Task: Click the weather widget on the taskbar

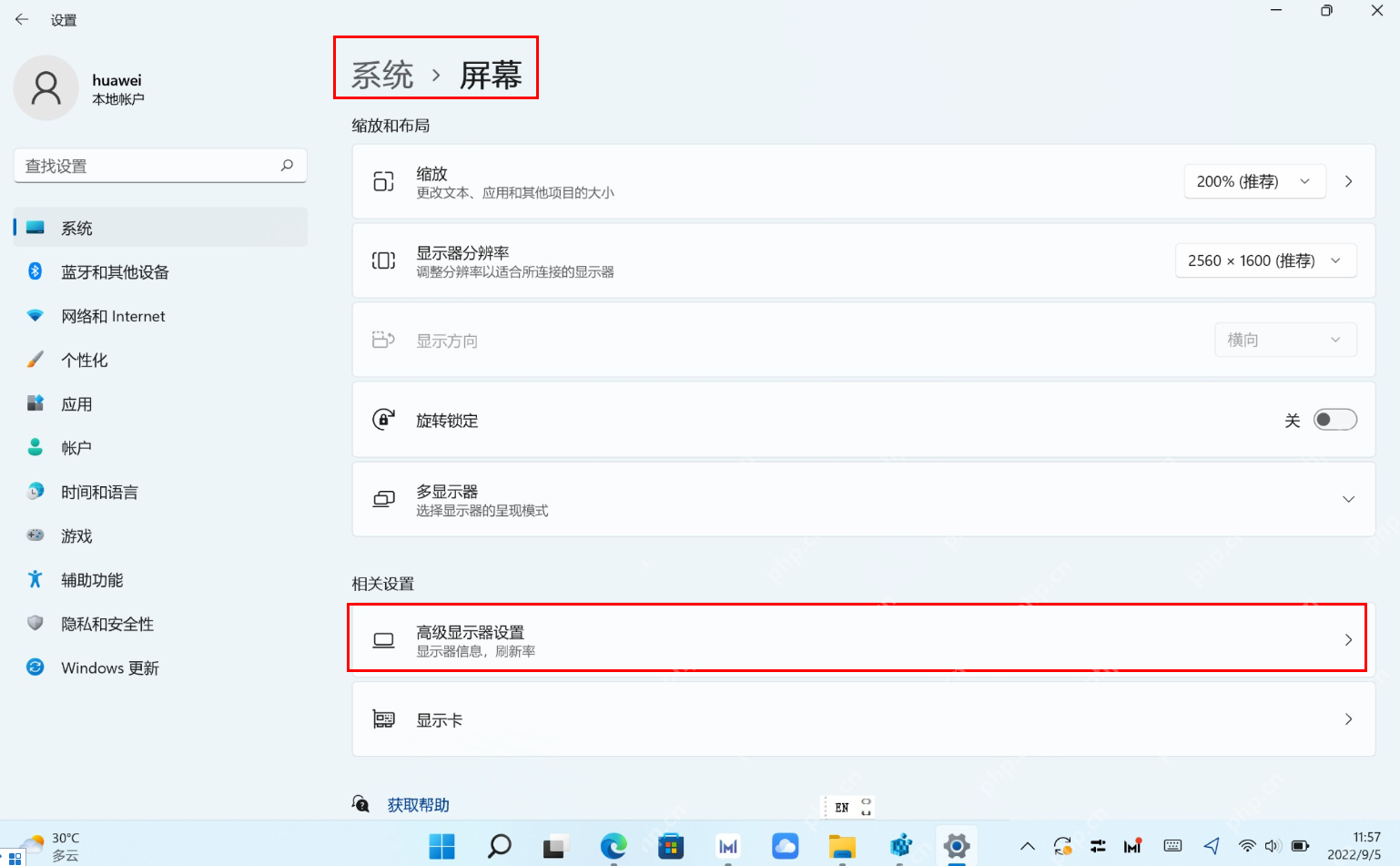Action: coord(51,847)
